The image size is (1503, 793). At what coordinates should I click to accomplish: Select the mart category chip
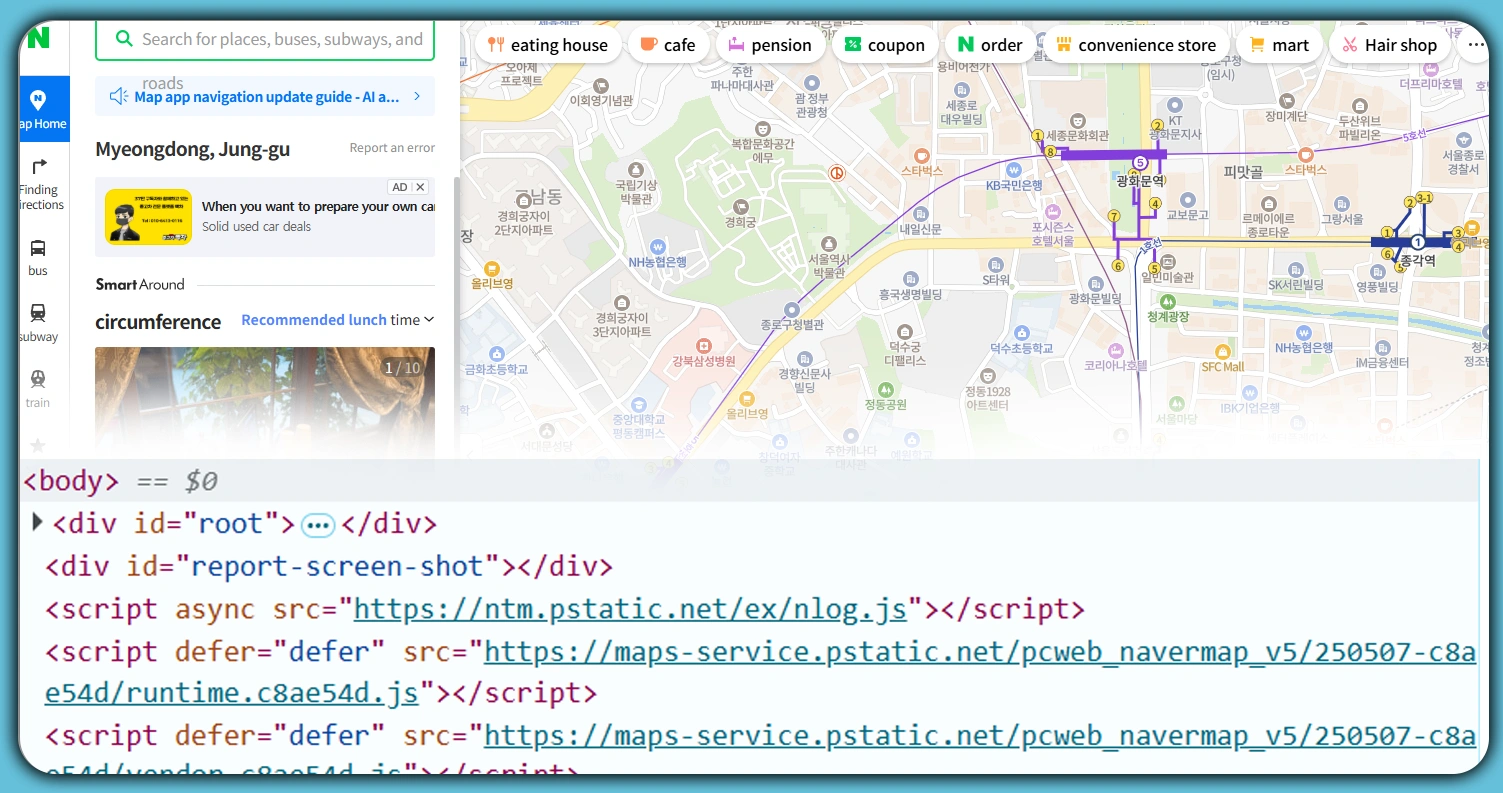[x=1279, y=44]
